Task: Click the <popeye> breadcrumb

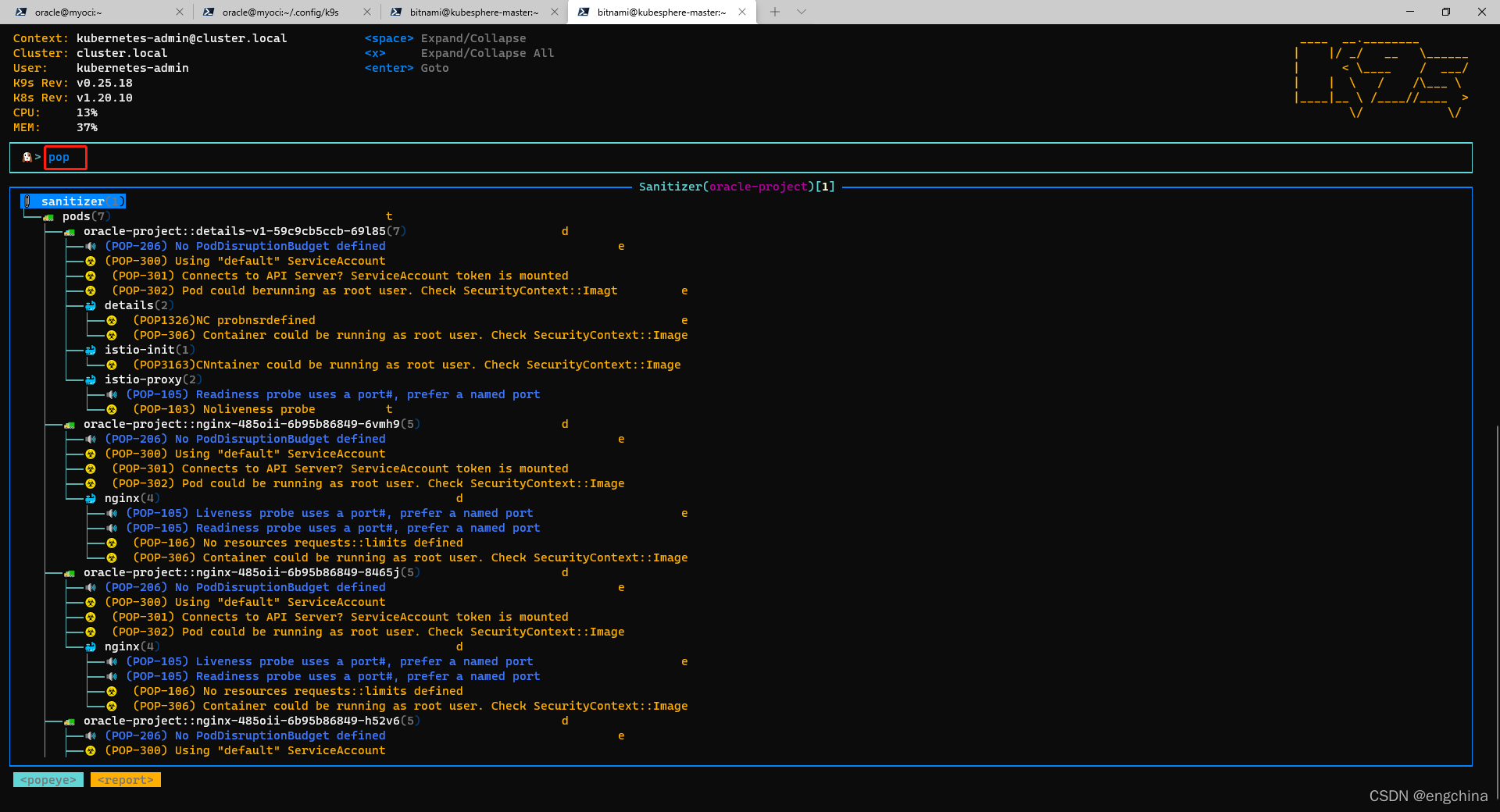Action: [48, 780]
